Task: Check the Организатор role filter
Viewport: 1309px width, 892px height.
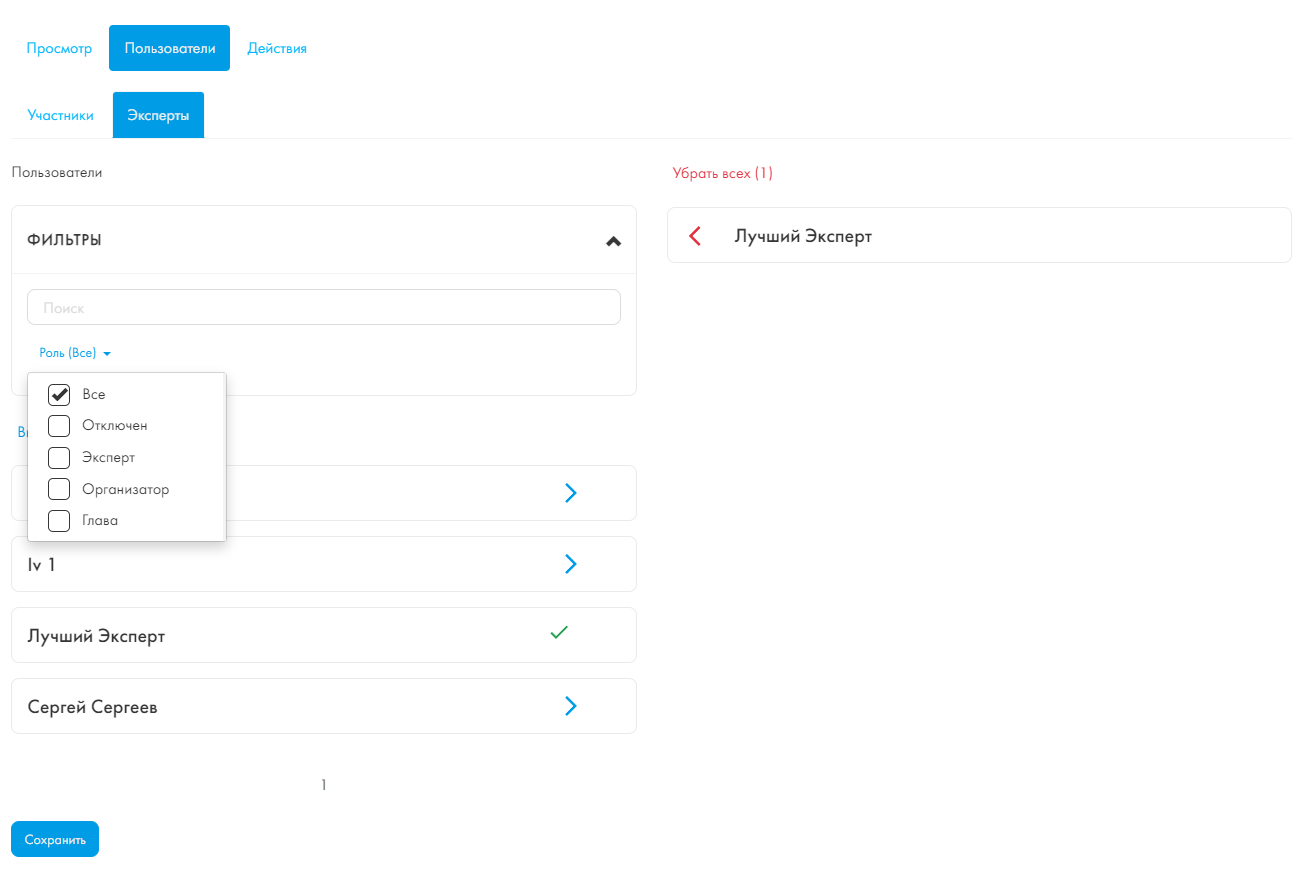Action: pyautogui.click(x=59, y=489)
